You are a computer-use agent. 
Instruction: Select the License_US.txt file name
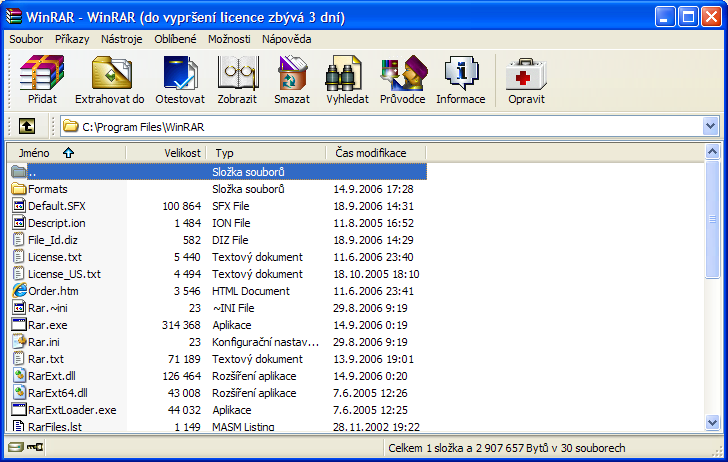click(x=64, y=274)
